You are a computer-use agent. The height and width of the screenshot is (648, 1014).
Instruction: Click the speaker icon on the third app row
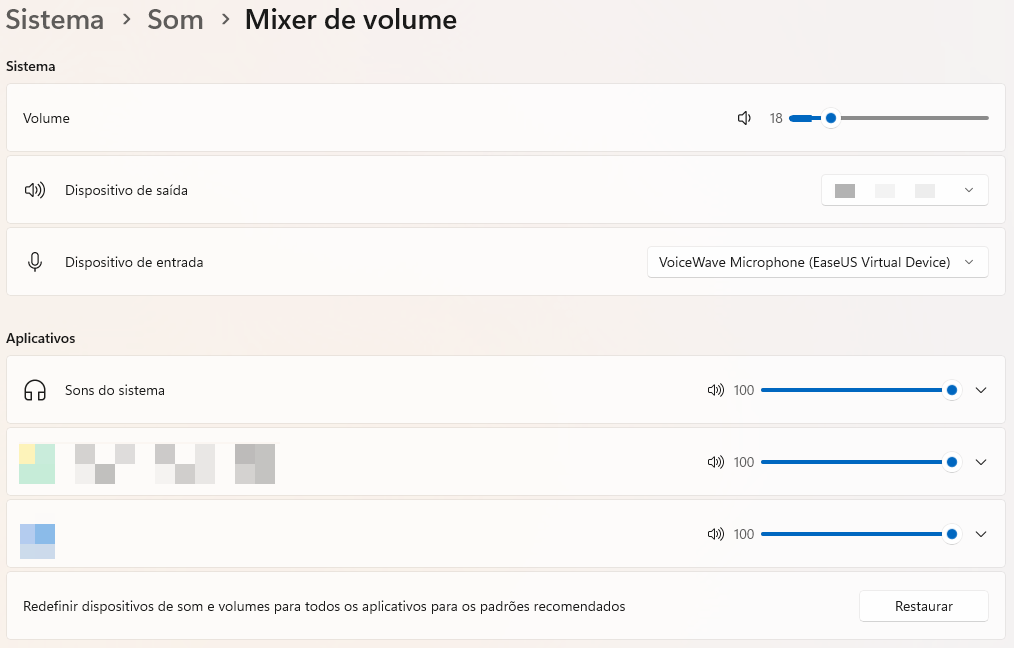[x=716, y=534]
